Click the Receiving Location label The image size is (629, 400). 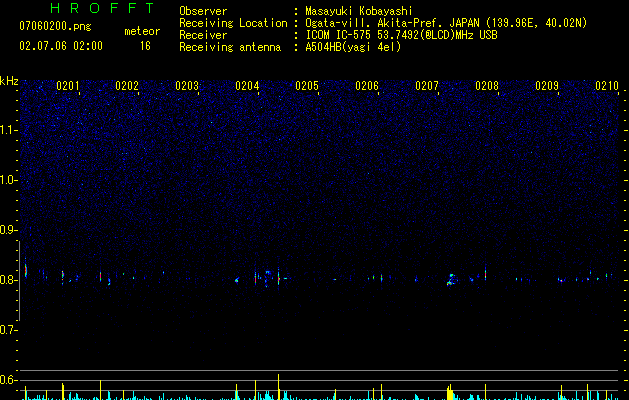click(233, 23)
